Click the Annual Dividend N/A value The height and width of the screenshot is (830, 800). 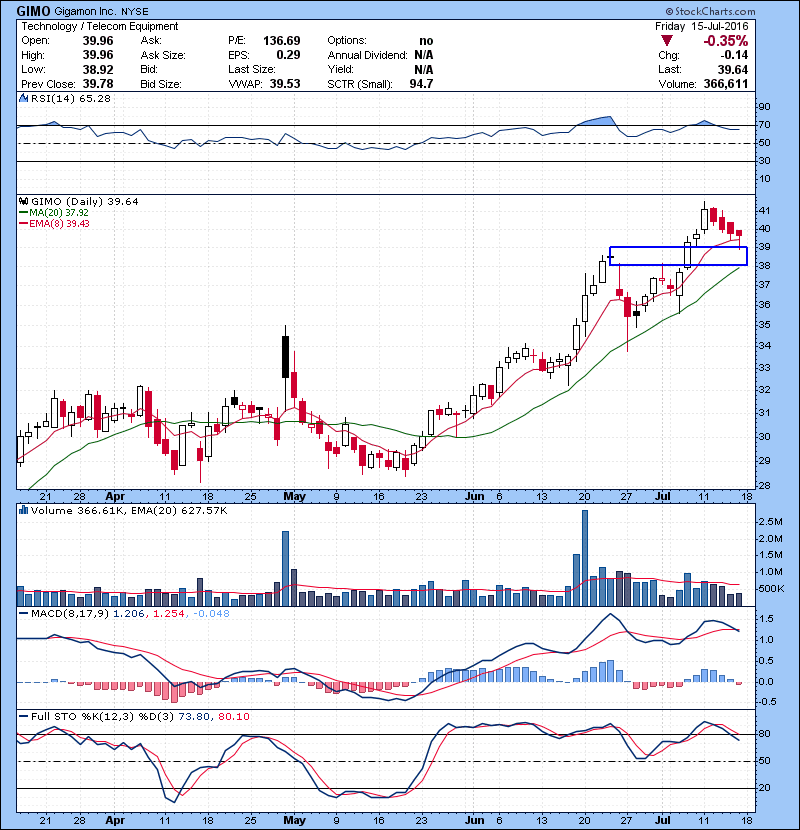(x=424, y=55)
